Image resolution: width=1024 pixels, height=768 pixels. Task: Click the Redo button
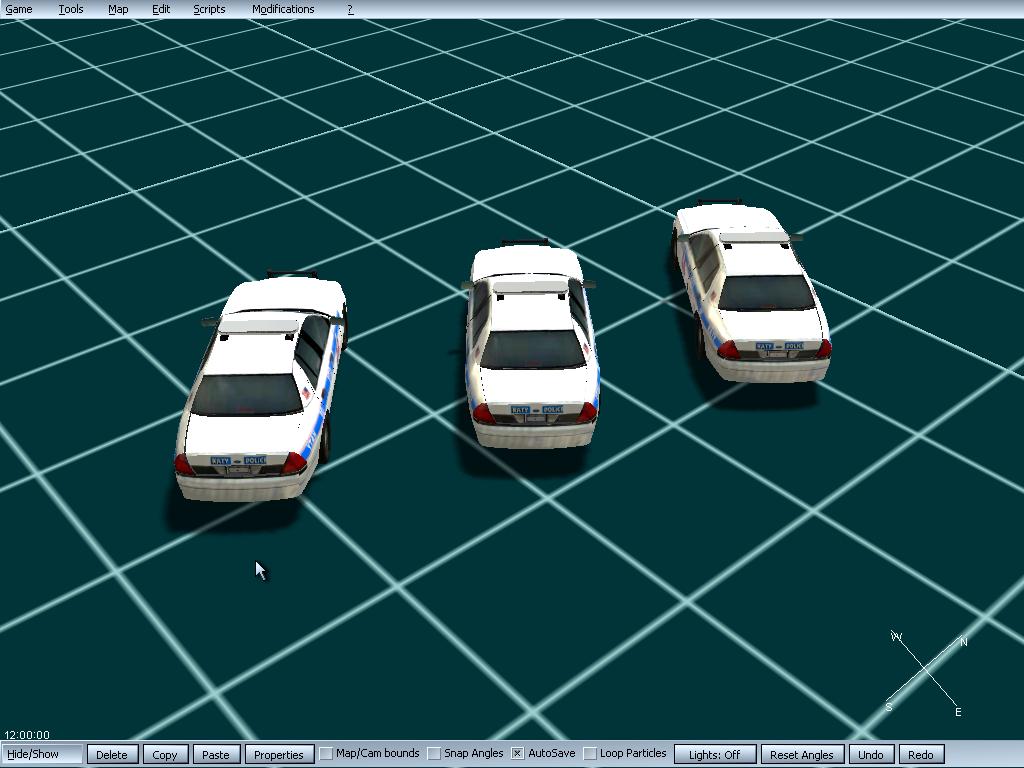tap(921, 754)
